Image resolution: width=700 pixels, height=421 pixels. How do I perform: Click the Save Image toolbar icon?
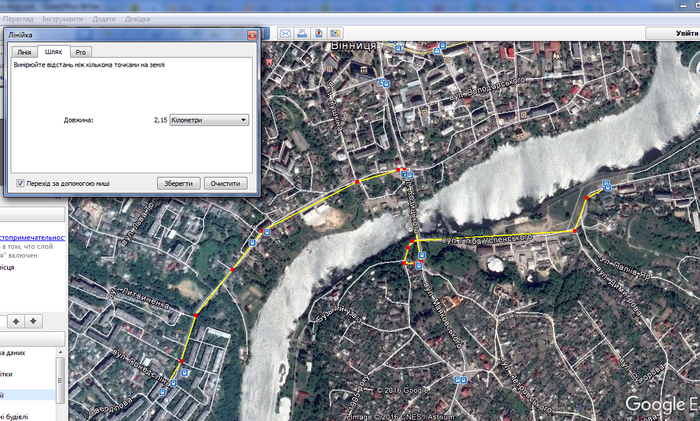318,33
